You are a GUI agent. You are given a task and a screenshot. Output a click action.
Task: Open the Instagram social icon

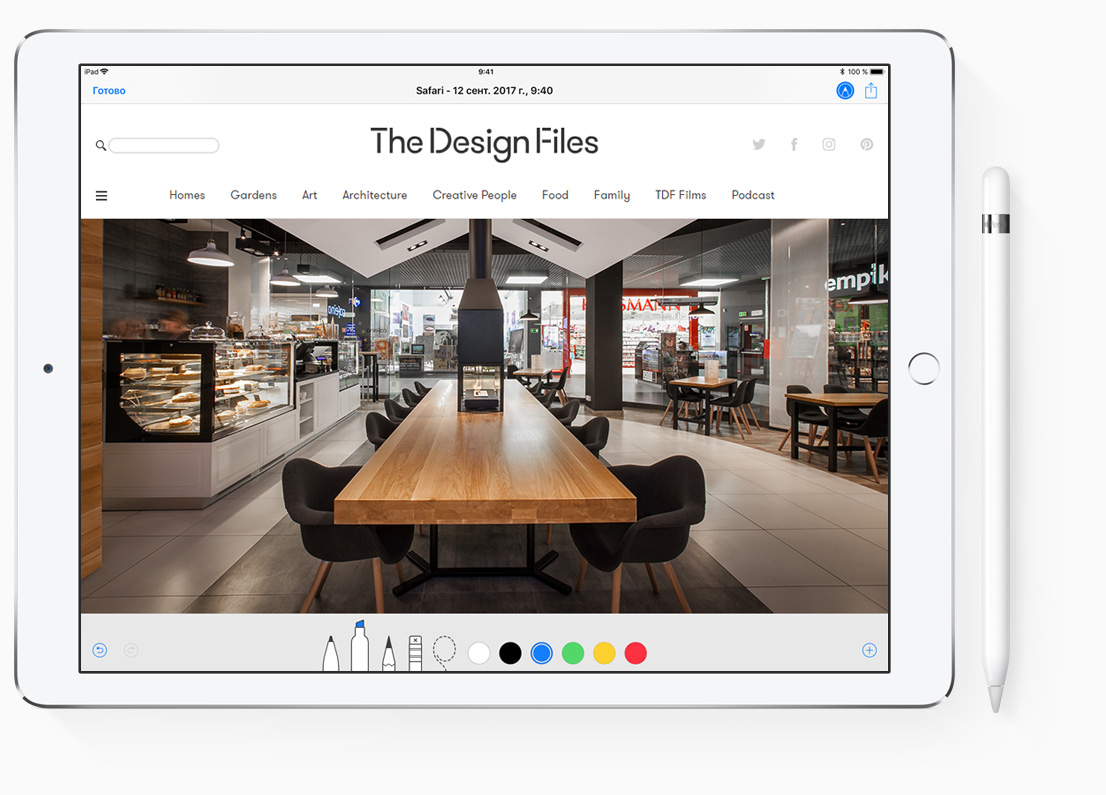(x=829, y=145)
